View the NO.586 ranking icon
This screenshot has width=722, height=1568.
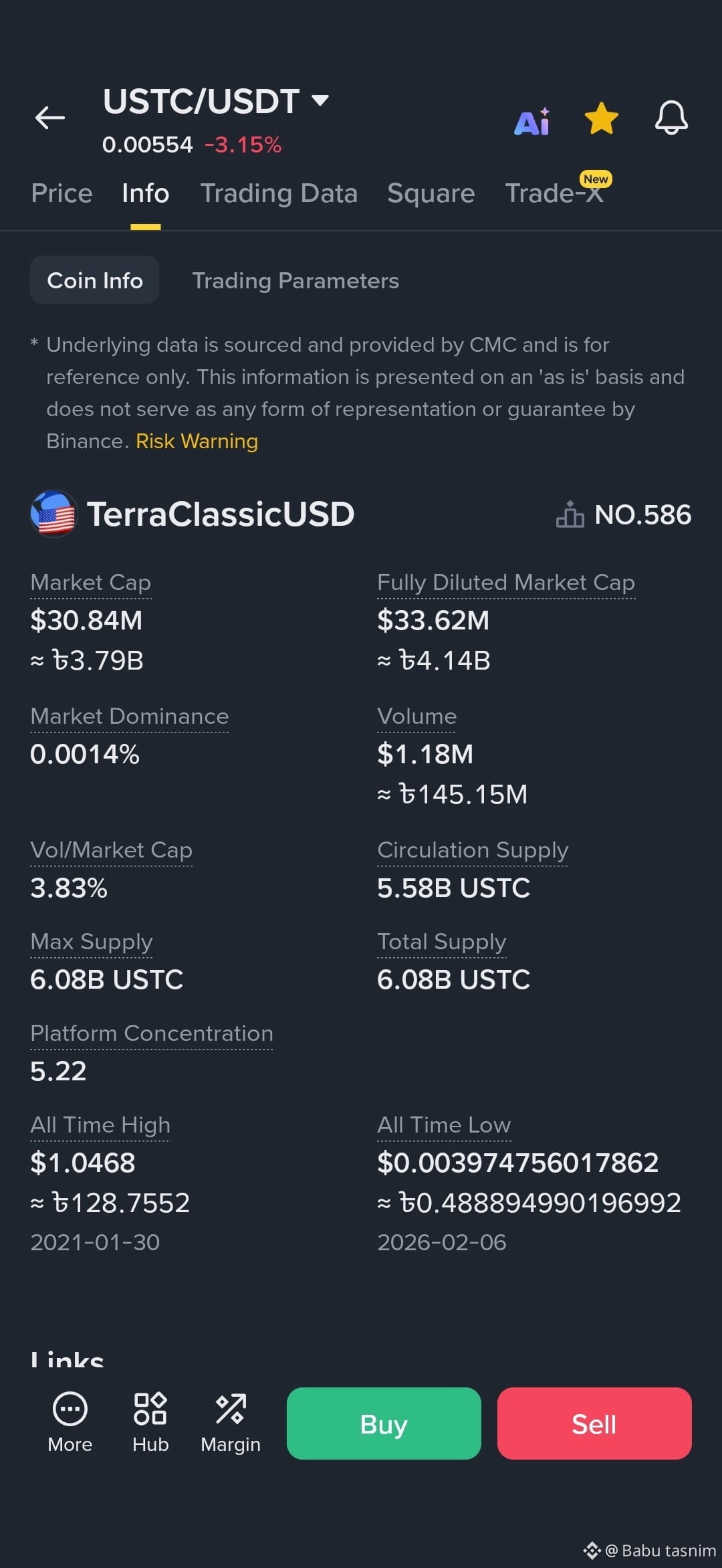pos(570,514)
